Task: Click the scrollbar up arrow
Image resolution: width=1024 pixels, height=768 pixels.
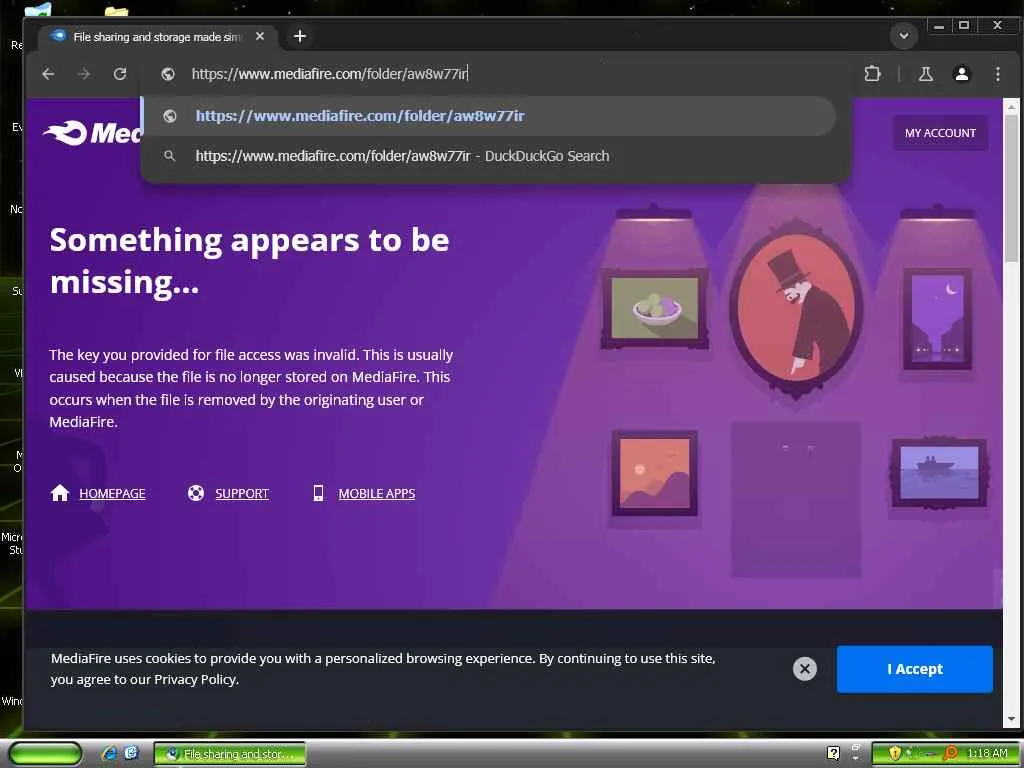Action: coord(1011,106)
